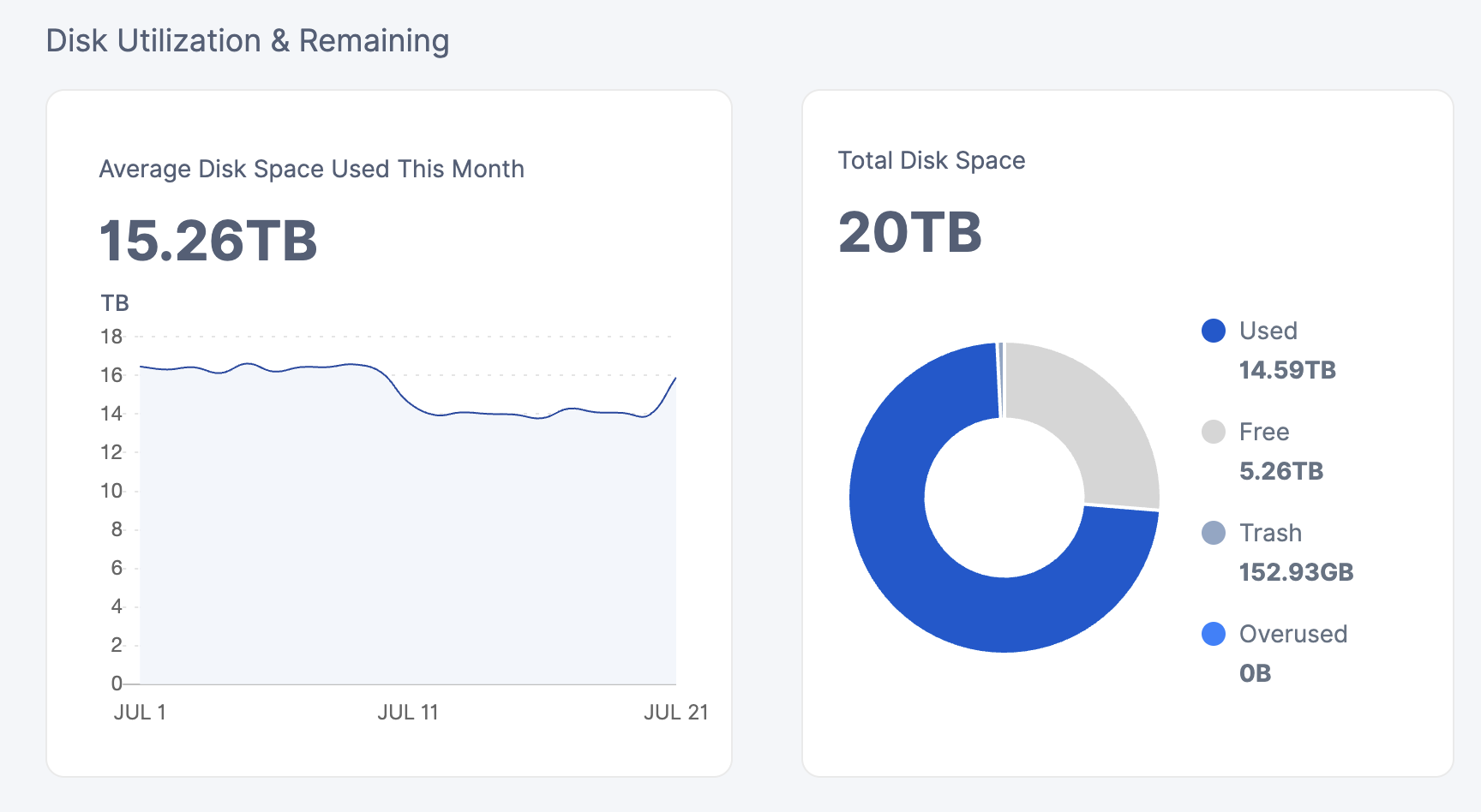
Task: Click the Used legend label
Action: pos(1268,331)
